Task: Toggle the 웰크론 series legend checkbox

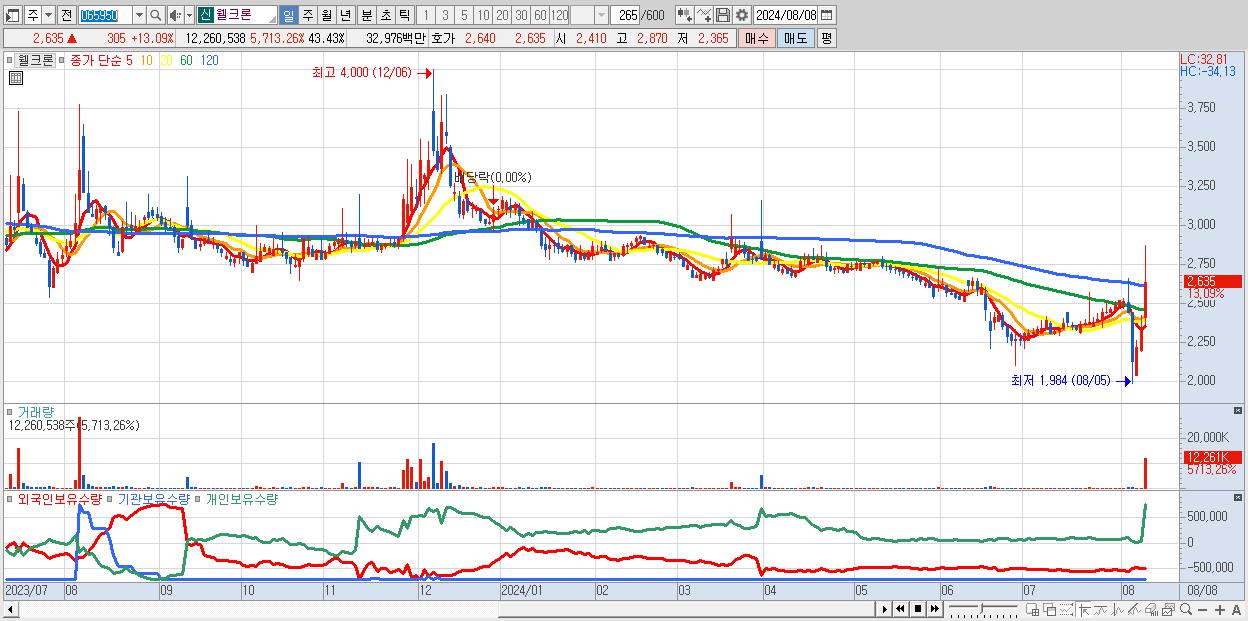Action: click(x=10, y=60)
